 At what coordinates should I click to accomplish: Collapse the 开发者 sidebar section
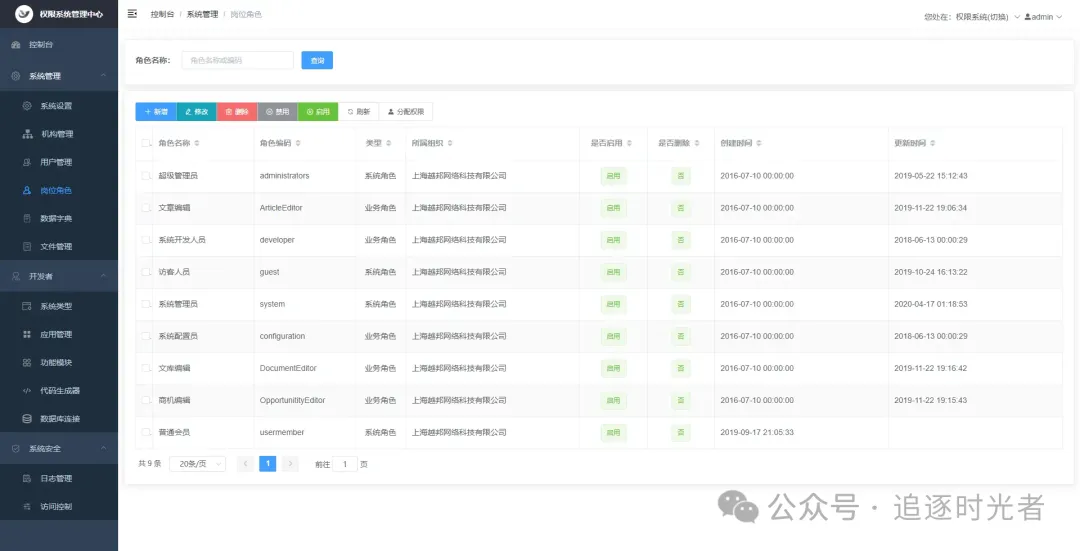[103, 276]
